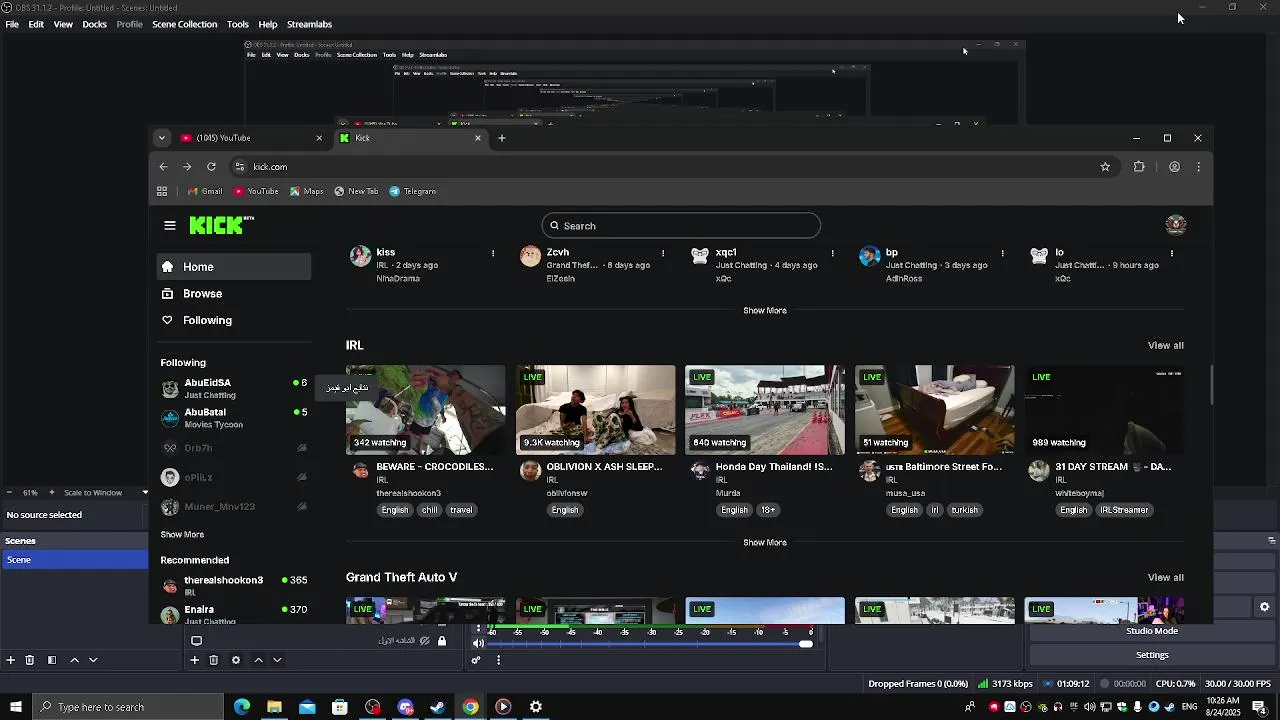Open gear icon in OBS Controls dock
The height and width of the screenshot is (720, 1280).
pyautogui.click(x=1264, y=607)
